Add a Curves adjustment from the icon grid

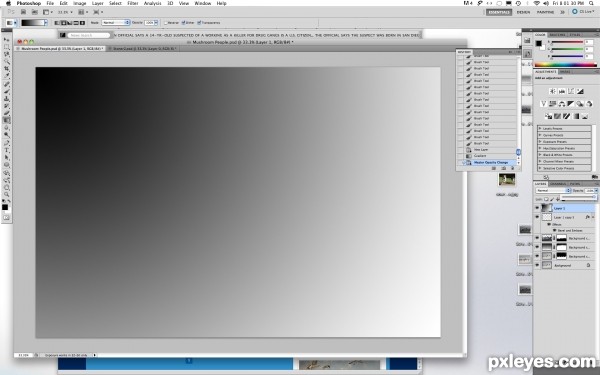point(571,91)
